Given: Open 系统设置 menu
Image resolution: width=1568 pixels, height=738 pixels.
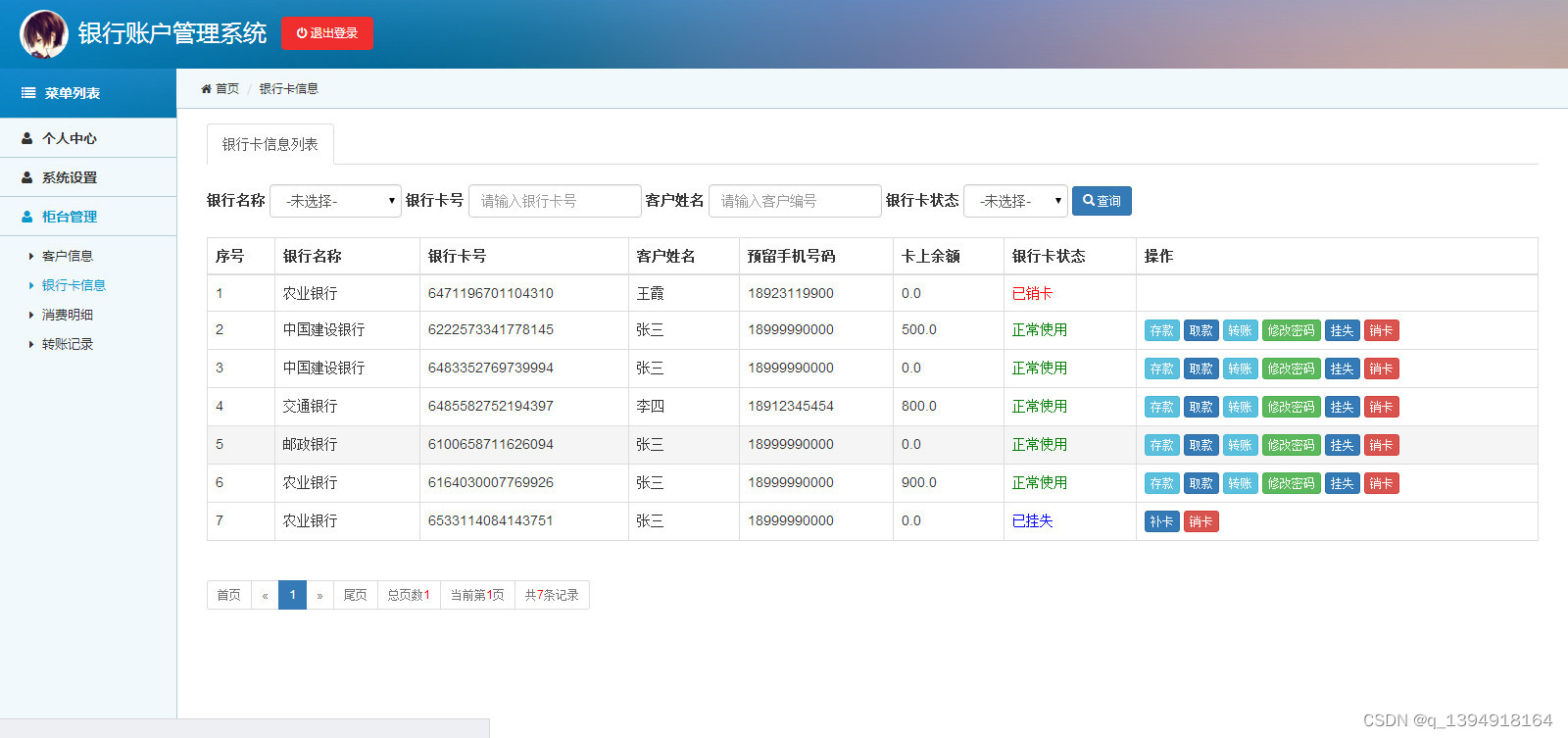Looking at the screenshot, I should click(88, 177).
